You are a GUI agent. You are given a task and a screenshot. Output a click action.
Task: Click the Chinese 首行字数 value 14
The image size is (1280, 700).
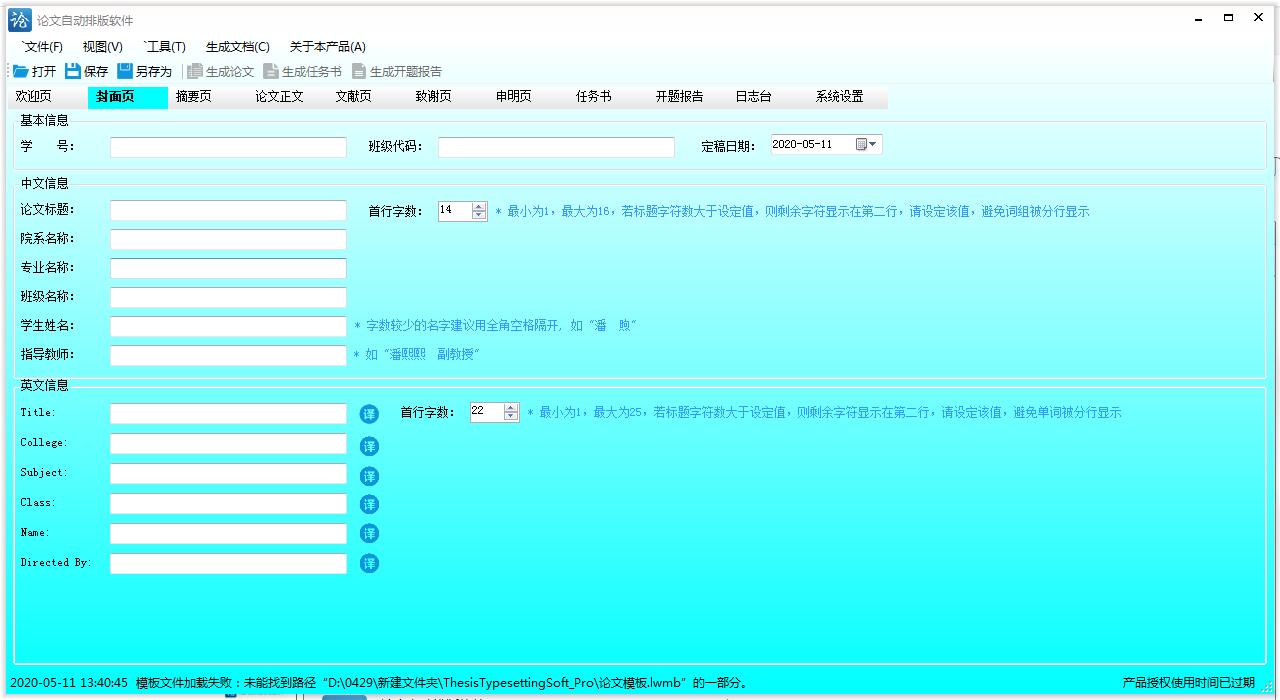coord(455,210)
